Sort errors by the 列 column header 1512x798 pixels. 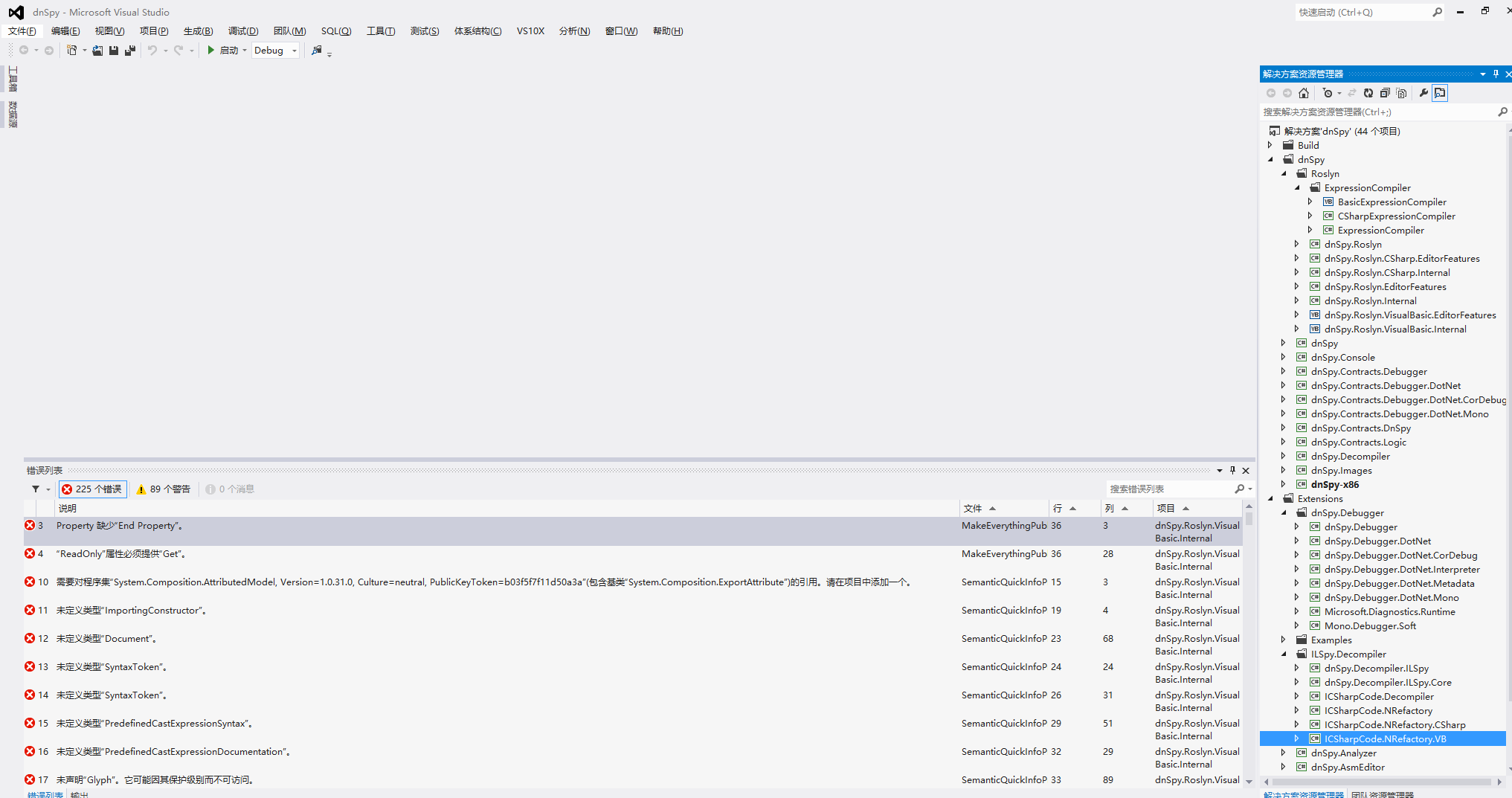click(x=1126, y=508)
